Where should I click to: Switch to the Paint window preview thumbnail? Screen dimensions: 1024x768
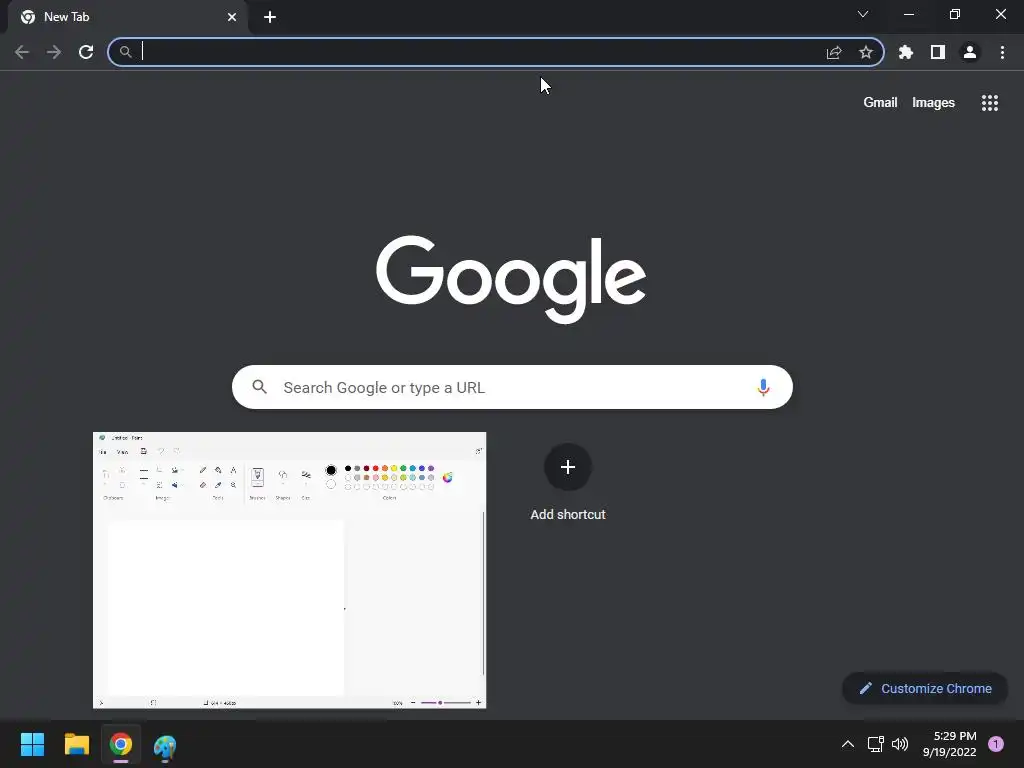pos(289,570)
